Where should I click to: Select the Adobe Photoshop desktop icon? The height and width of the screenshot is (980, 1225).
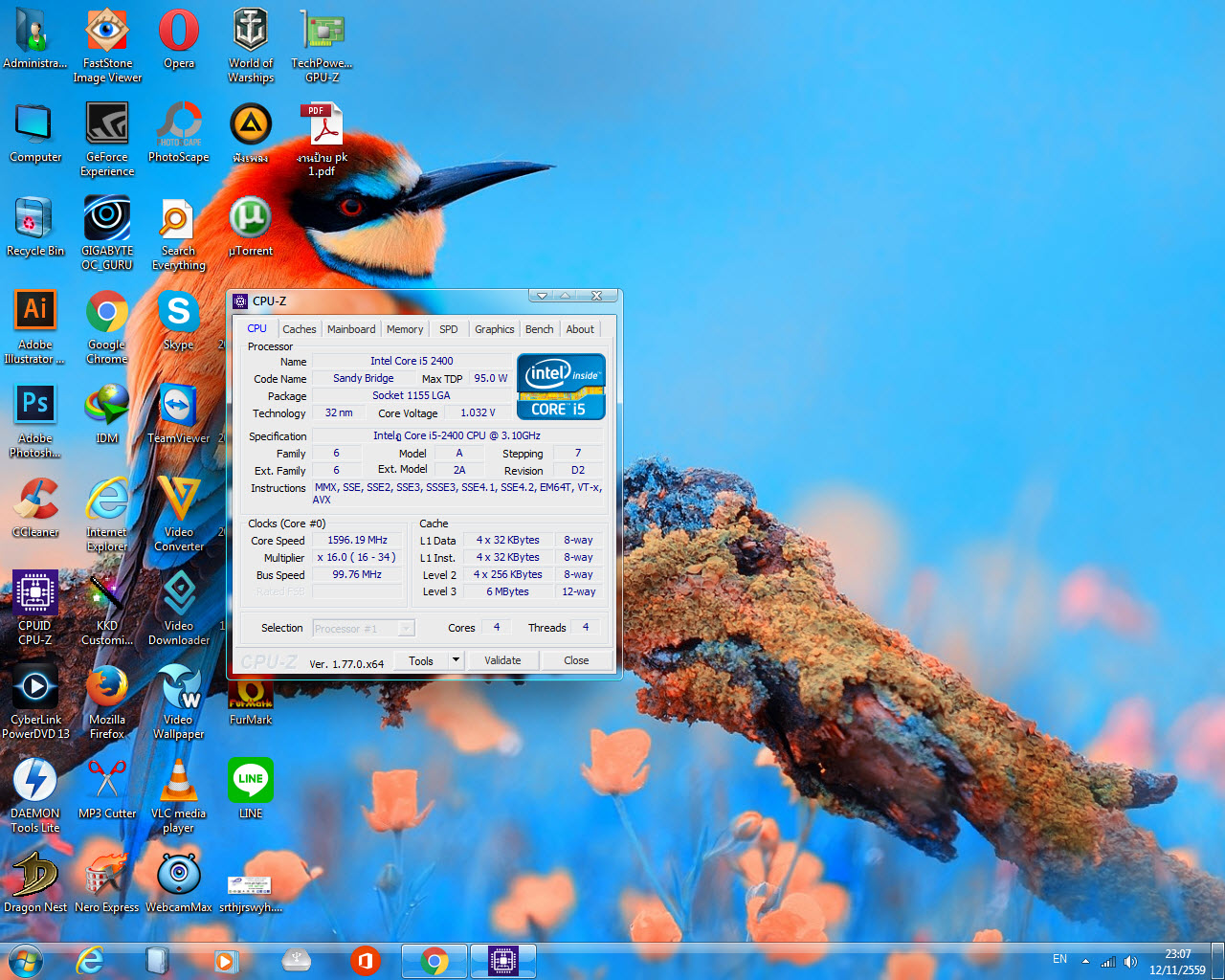(35, 420)
